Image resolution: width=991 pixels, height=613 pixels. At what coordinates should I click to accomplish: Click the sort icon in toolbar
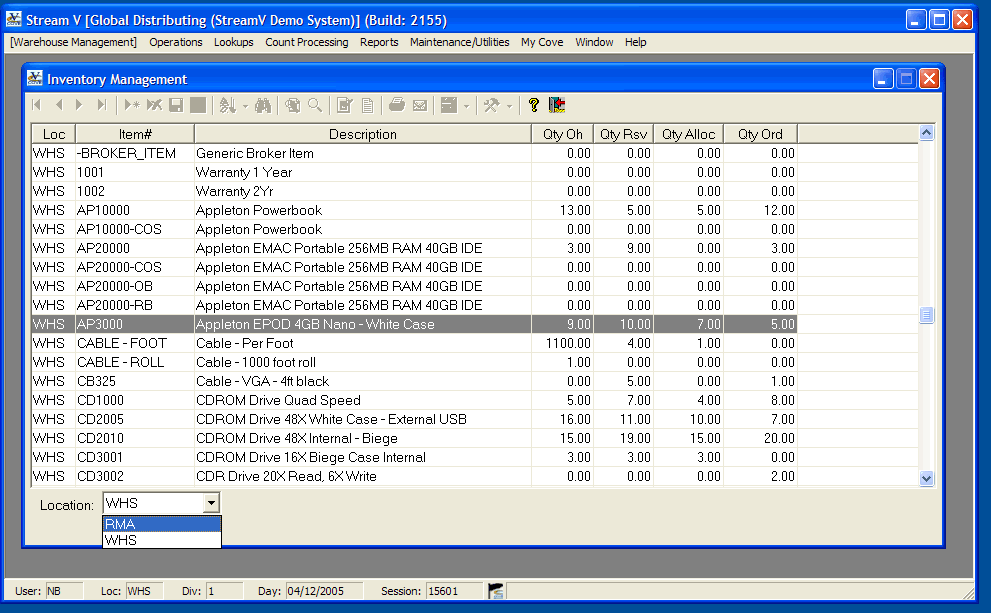coord(228,105)
